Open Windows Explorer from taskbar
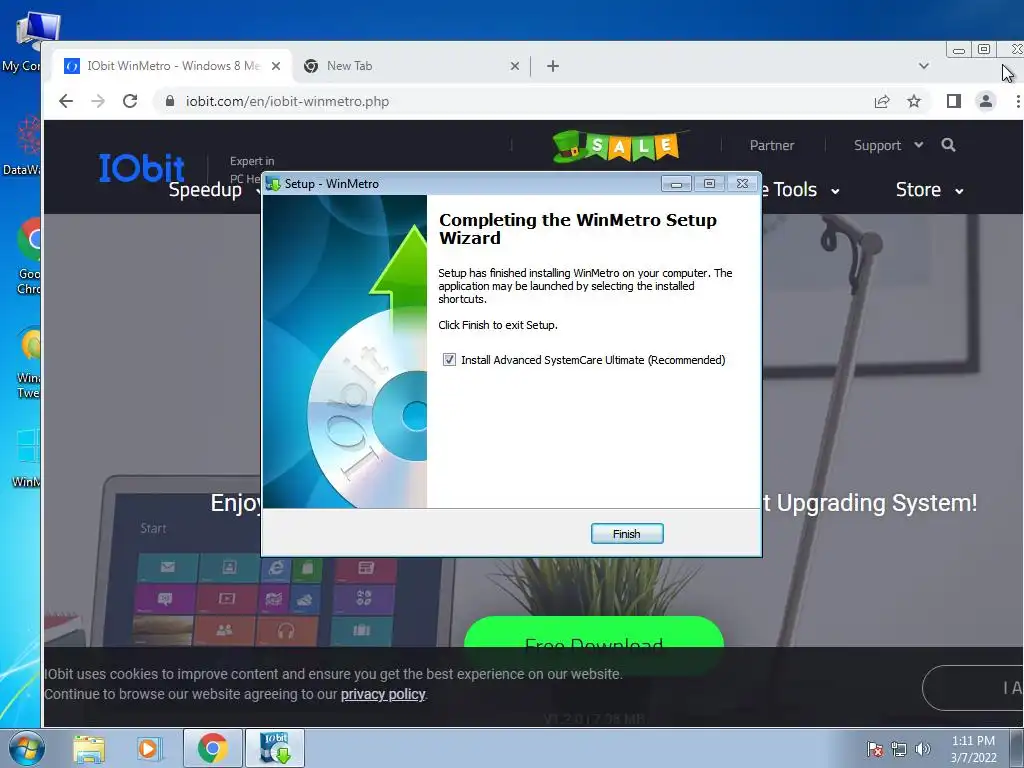The height and width of the screenshot is (768, 1024). [89, 749]
